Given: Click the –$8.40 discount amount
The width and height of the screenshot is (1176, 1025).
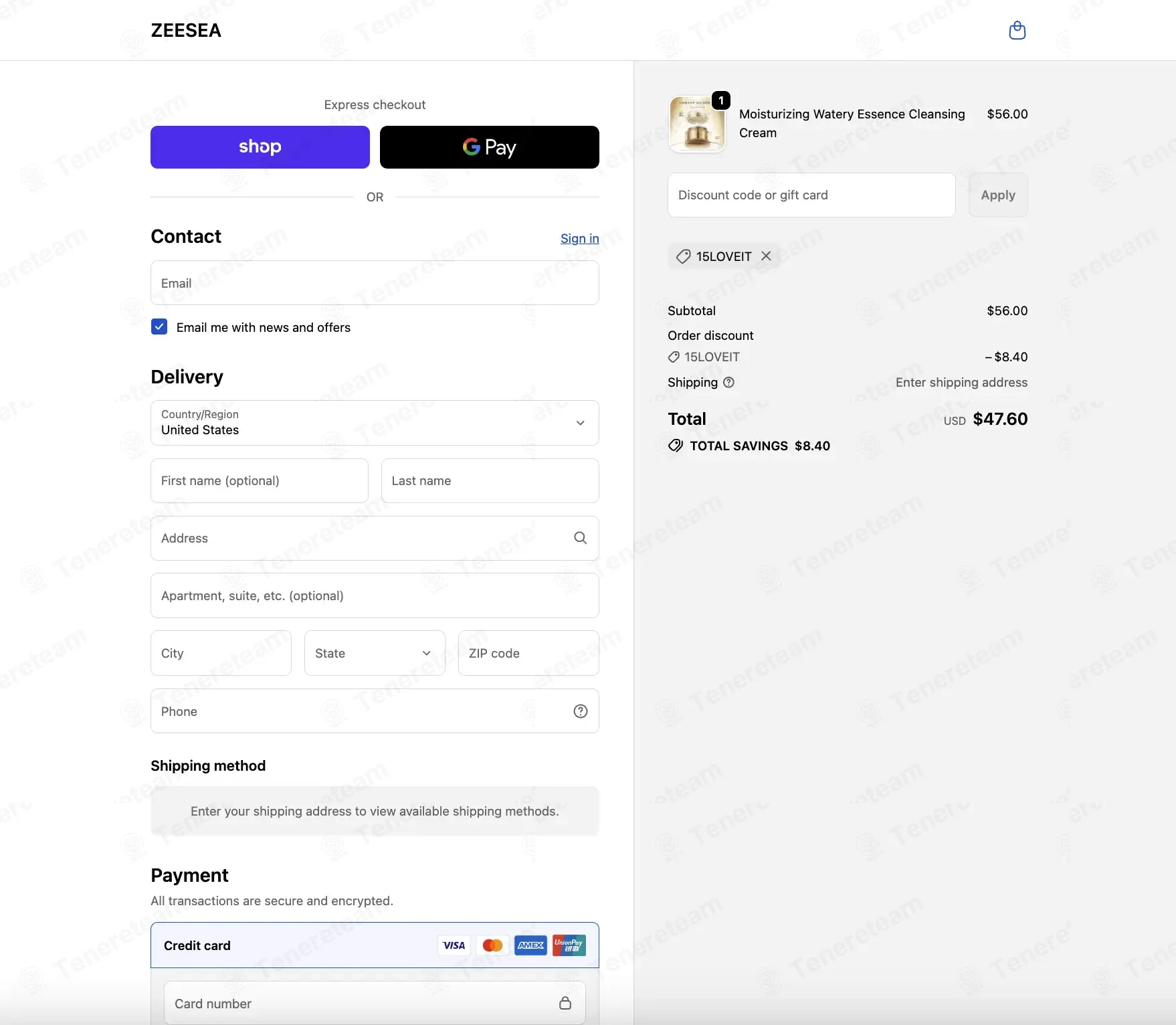Looking at the screenshot, I should (1006, 357).
